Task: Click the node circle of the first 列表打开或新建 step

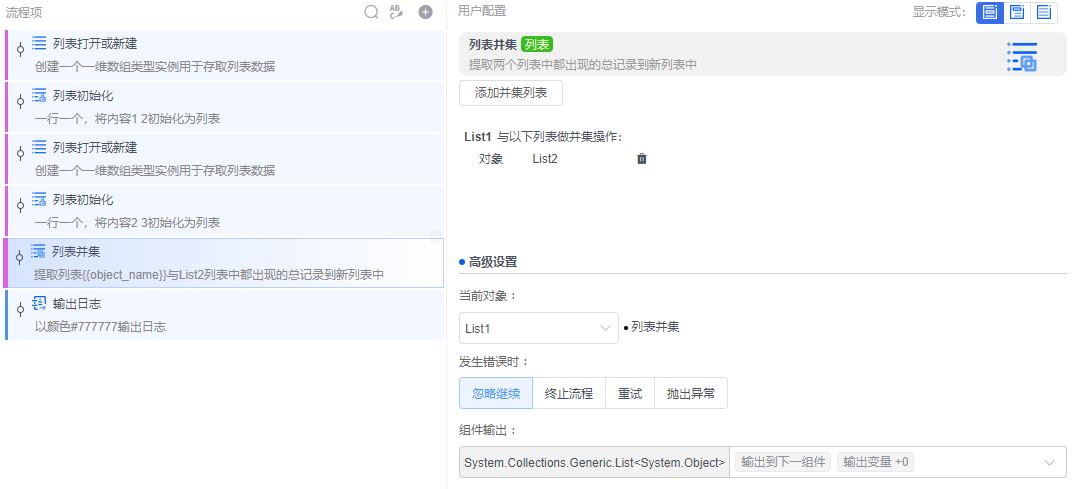Action: click(20, 49)
